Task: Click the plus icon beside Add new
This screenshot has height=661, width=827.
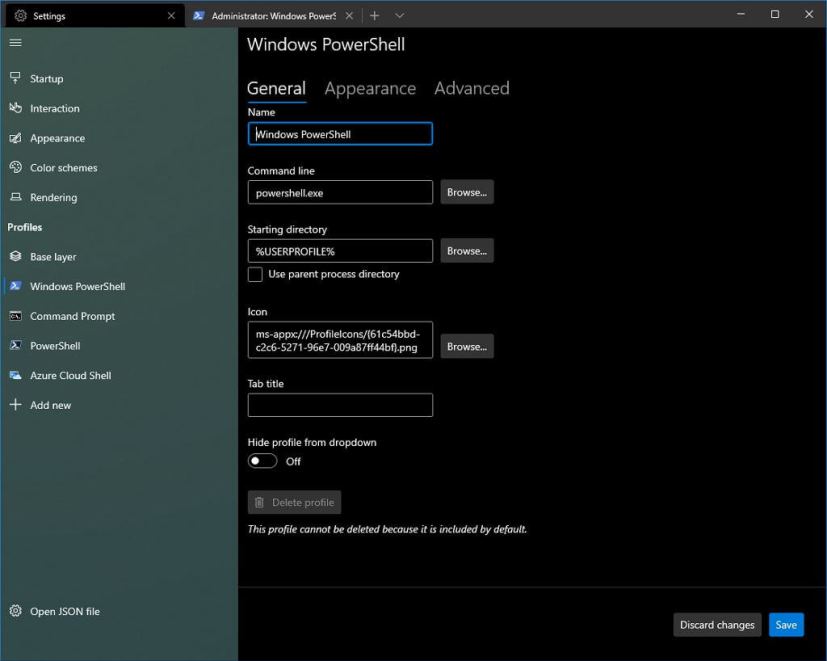Action: click(15, 405)
